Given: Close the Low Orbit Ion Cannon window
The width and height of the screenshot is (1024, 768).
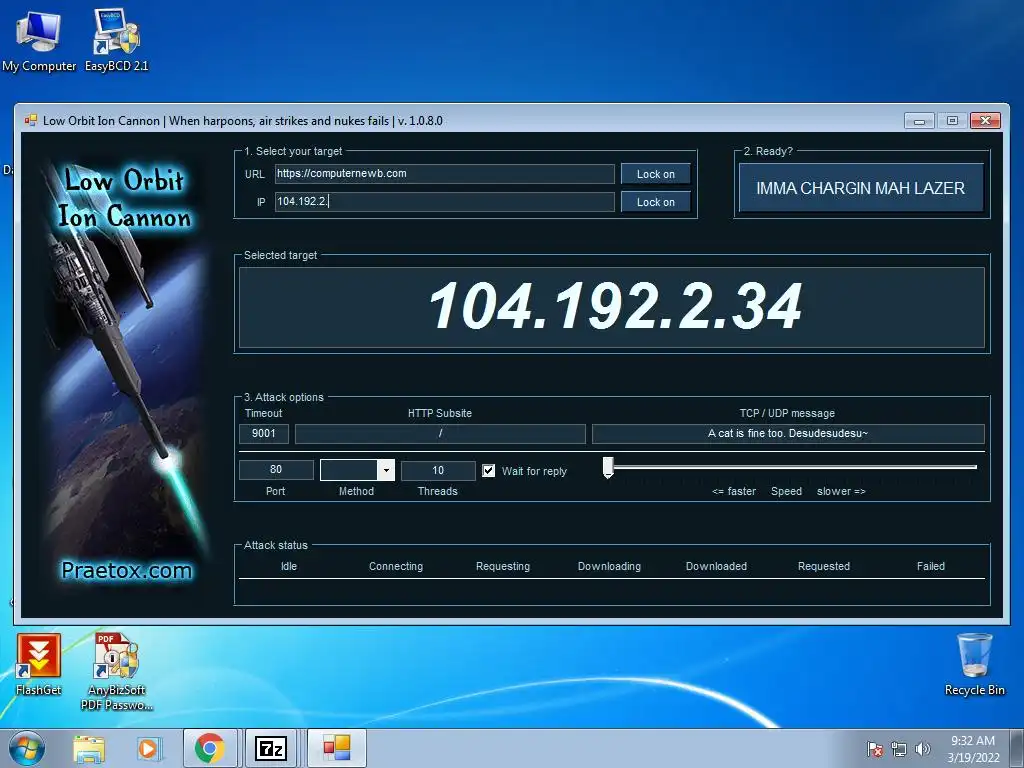Looking at the screenshot, I should pyautogui.click(x=985, y=121).
